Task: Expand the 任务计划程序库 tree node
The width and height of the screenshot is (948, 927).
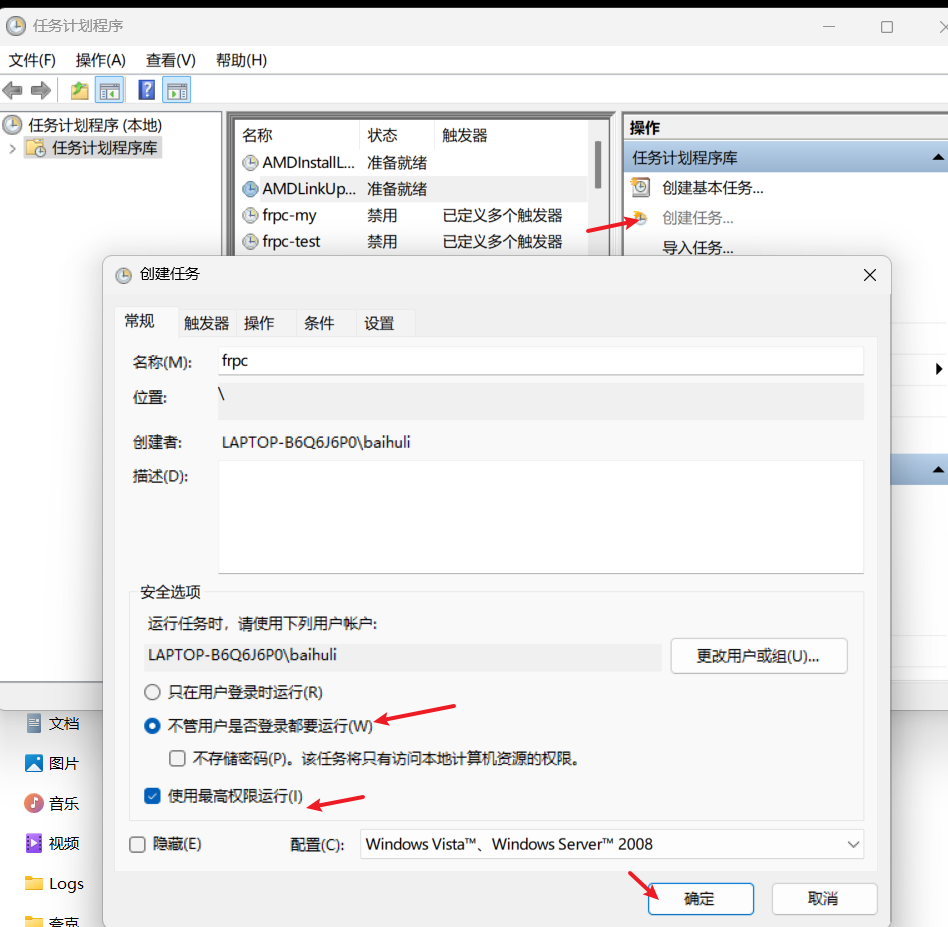Action: (12, 149)
